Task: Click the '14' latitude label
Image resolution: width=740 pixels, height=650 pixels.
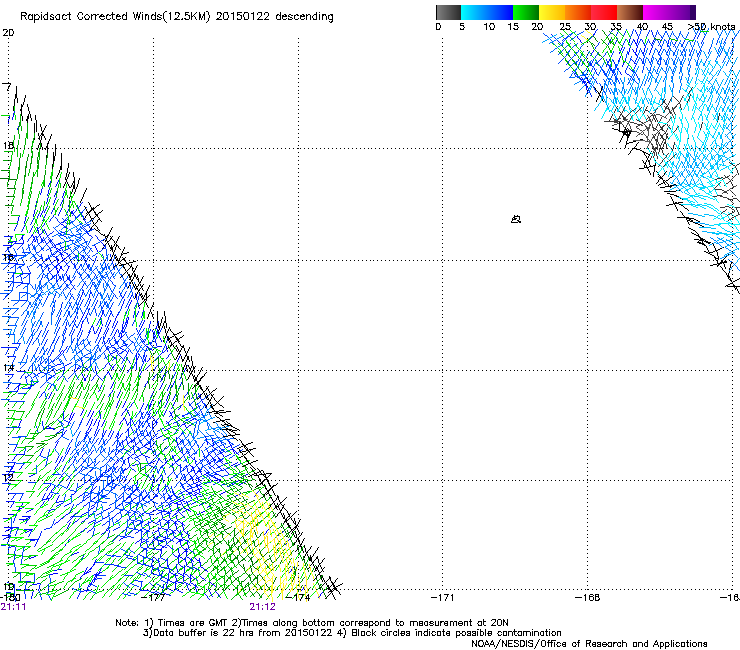Action: pos(8,368)
